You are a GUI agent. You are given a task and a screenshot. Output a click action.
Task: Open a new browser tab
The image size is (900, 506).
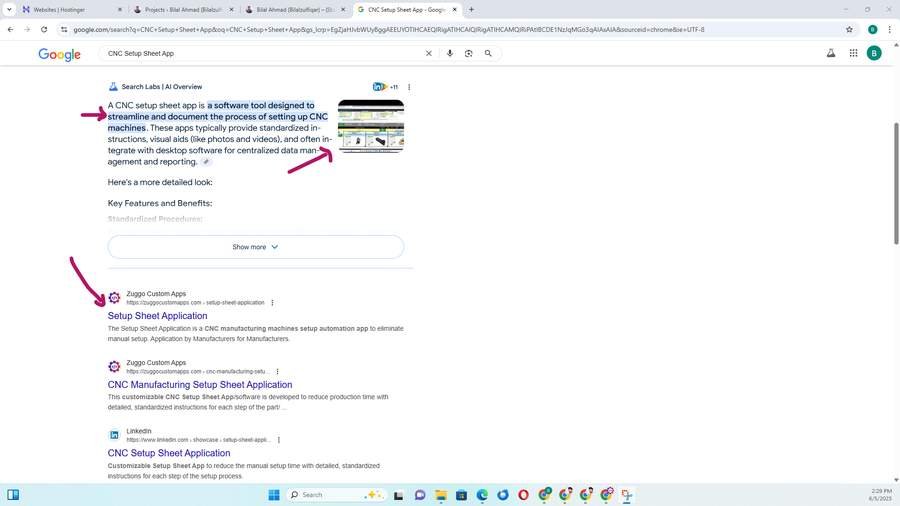pyautogui.click(x=471, y=10)
